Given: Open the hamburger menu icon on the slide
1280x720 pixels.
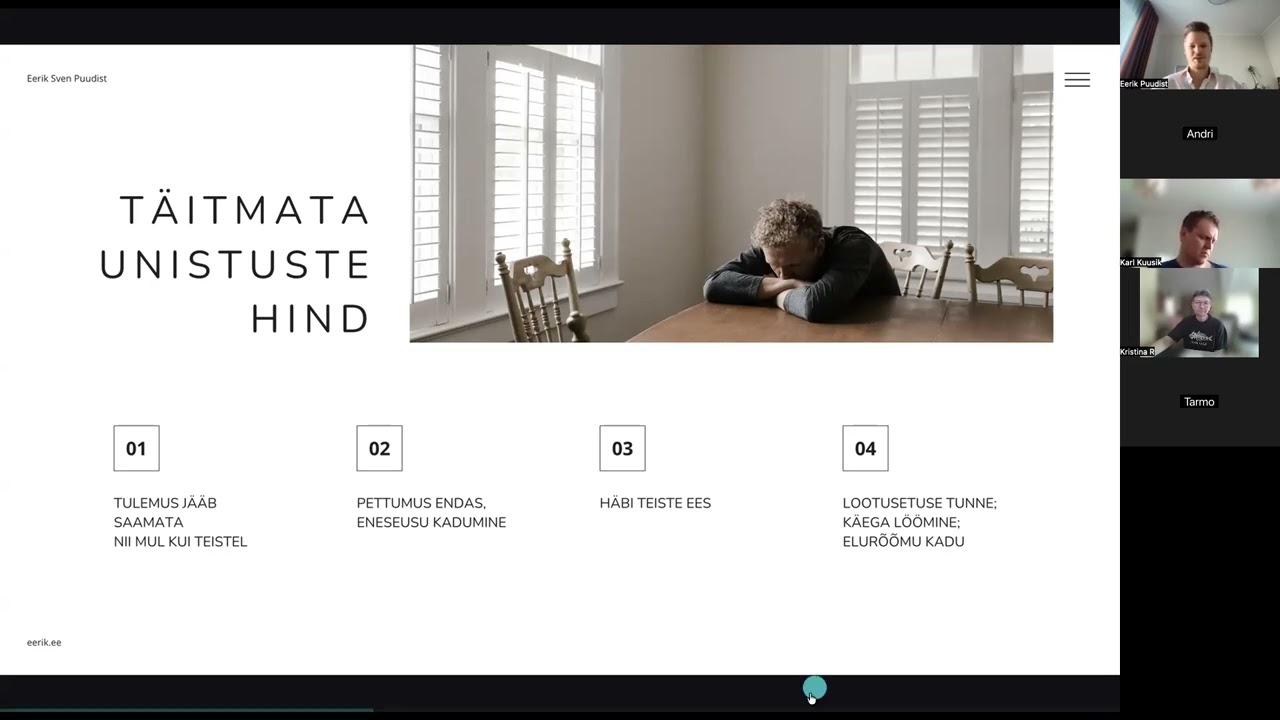Looking at the screenshot, I should click(1077, 80).
